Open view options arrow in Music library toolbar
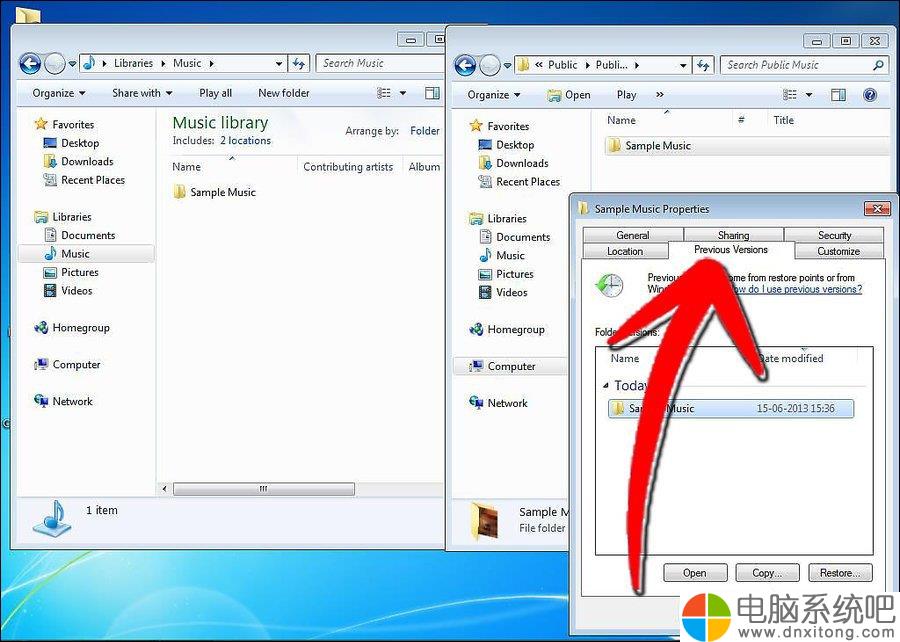 (x=403, y=93)
